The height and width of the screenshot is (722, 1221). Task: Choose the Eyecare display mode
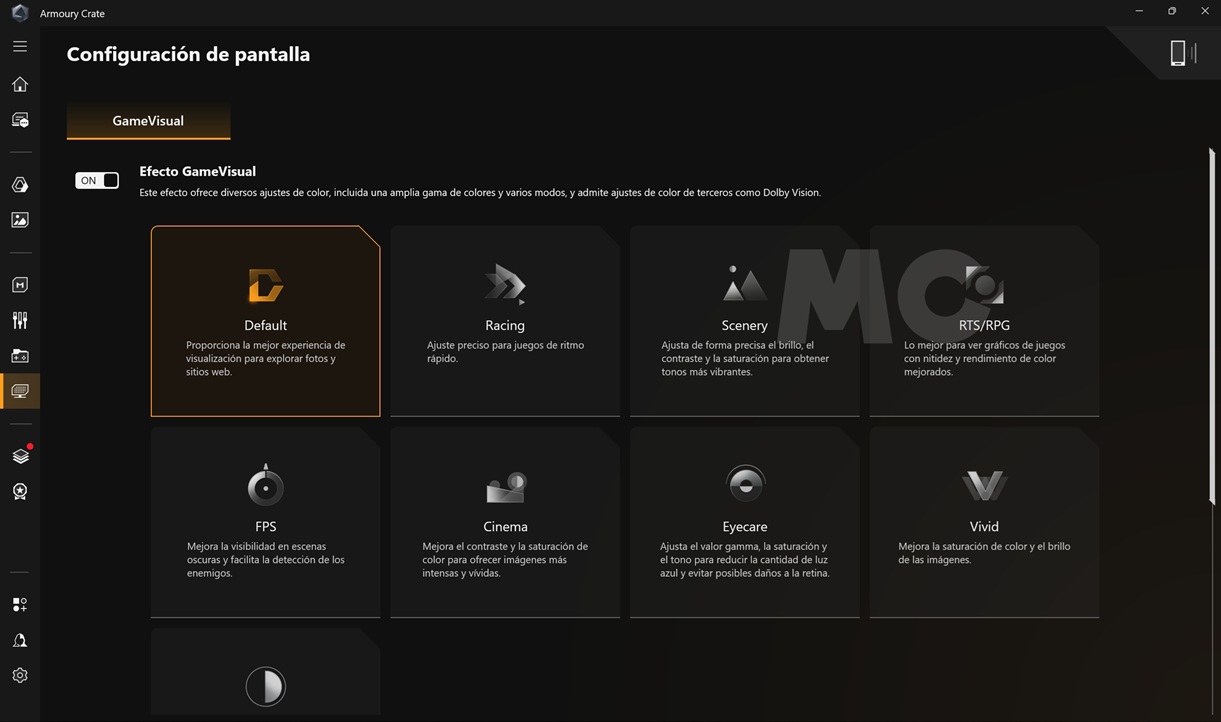click(x=745, y=521)
